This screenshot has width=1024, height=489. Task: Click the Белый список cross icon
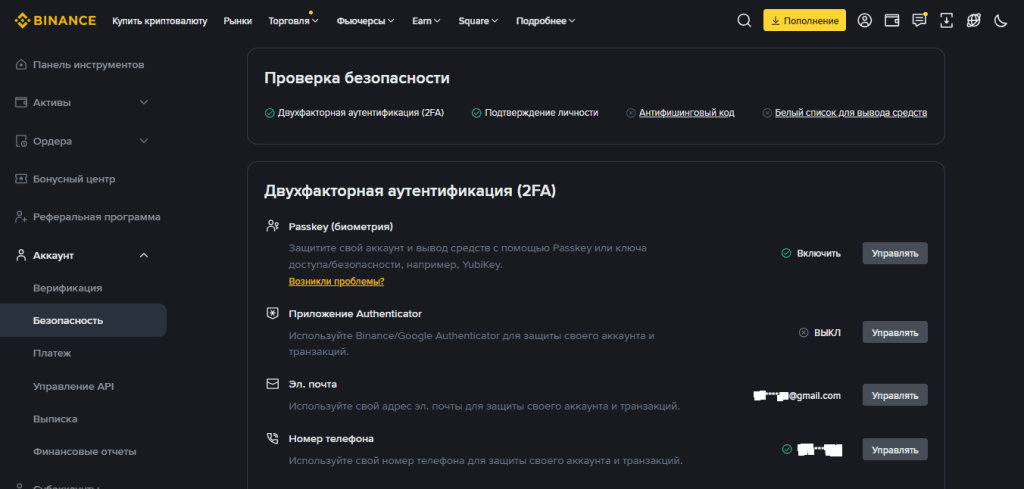click(767, 113)
